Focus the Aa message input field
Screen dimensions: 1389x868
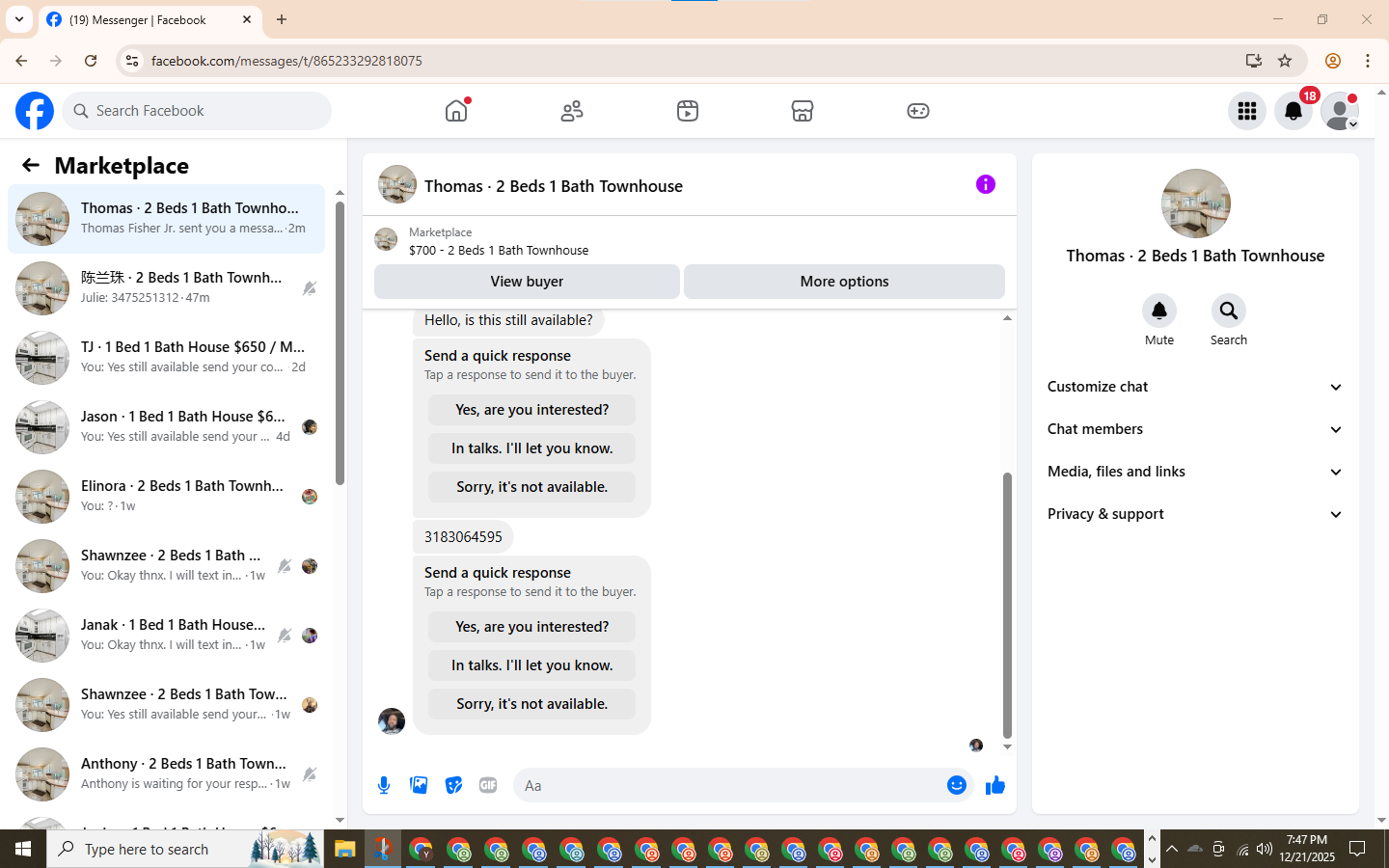point(728,785)
